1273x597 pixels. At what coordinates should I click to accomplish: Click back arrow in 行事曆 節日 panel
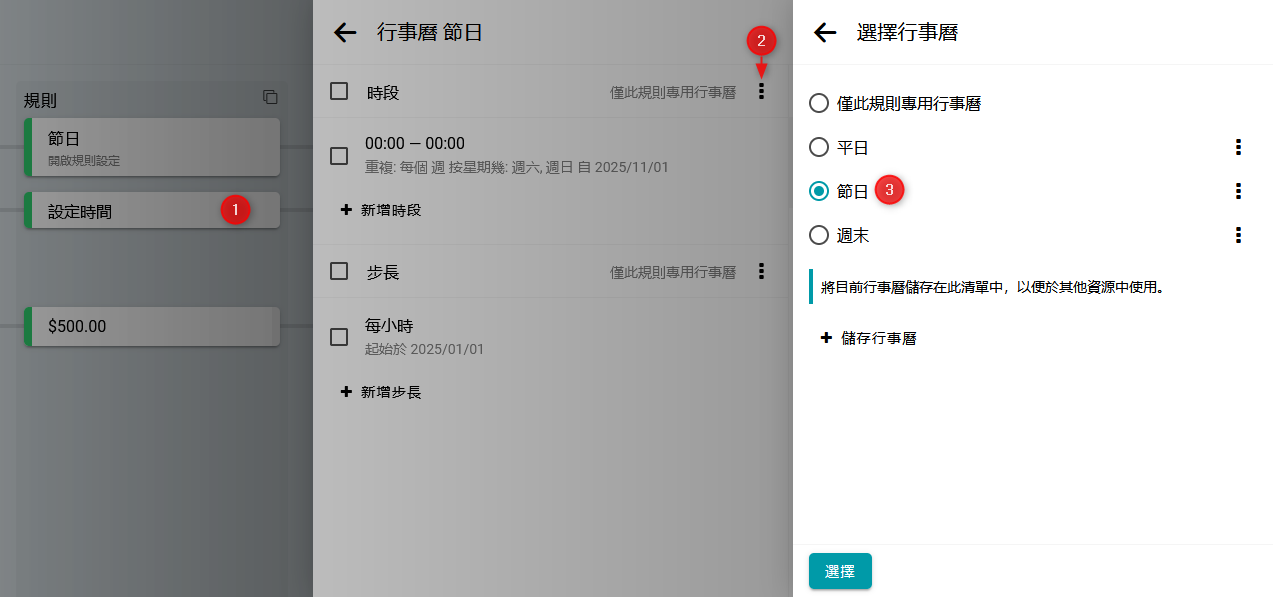tap(345, 33)
